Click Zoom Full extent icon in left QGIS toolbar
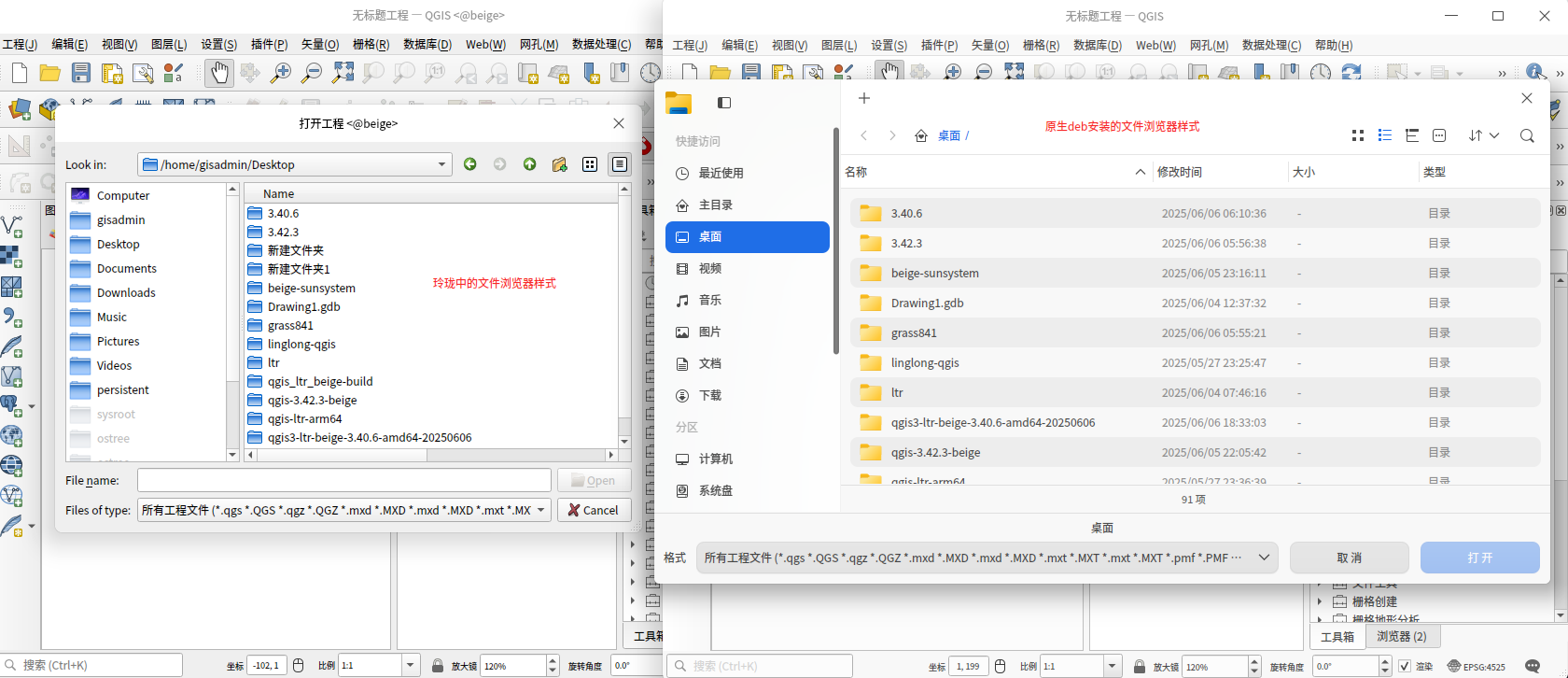 343,73
